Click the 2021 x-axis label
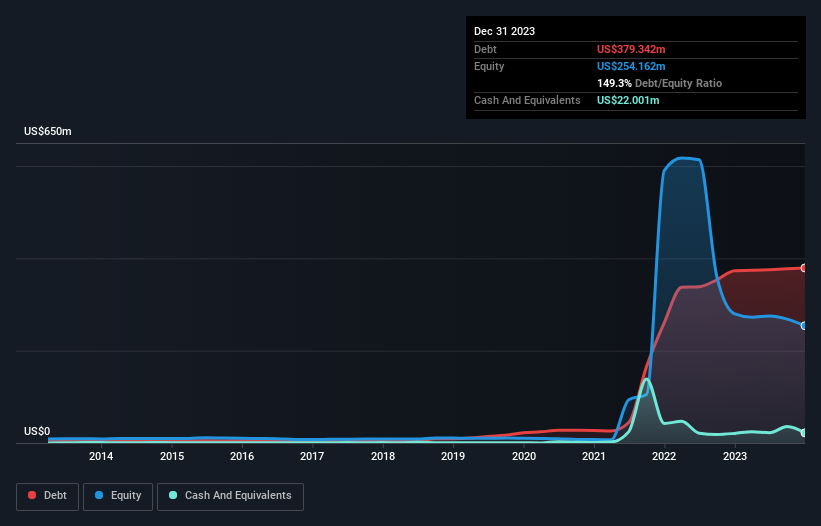The width and height of the screenshot is (821, 526). coord(594,456)
